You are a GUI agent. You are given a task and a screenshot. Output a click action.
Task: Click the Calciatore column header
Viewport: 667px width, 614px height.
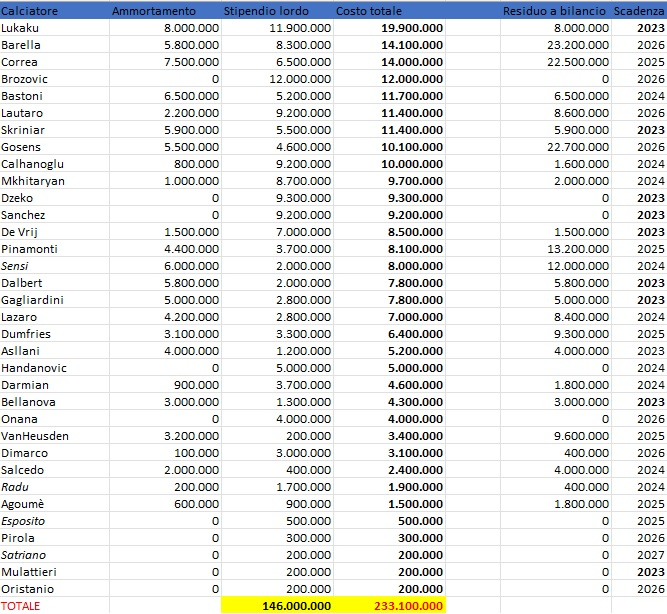click(x=30, y=11)
